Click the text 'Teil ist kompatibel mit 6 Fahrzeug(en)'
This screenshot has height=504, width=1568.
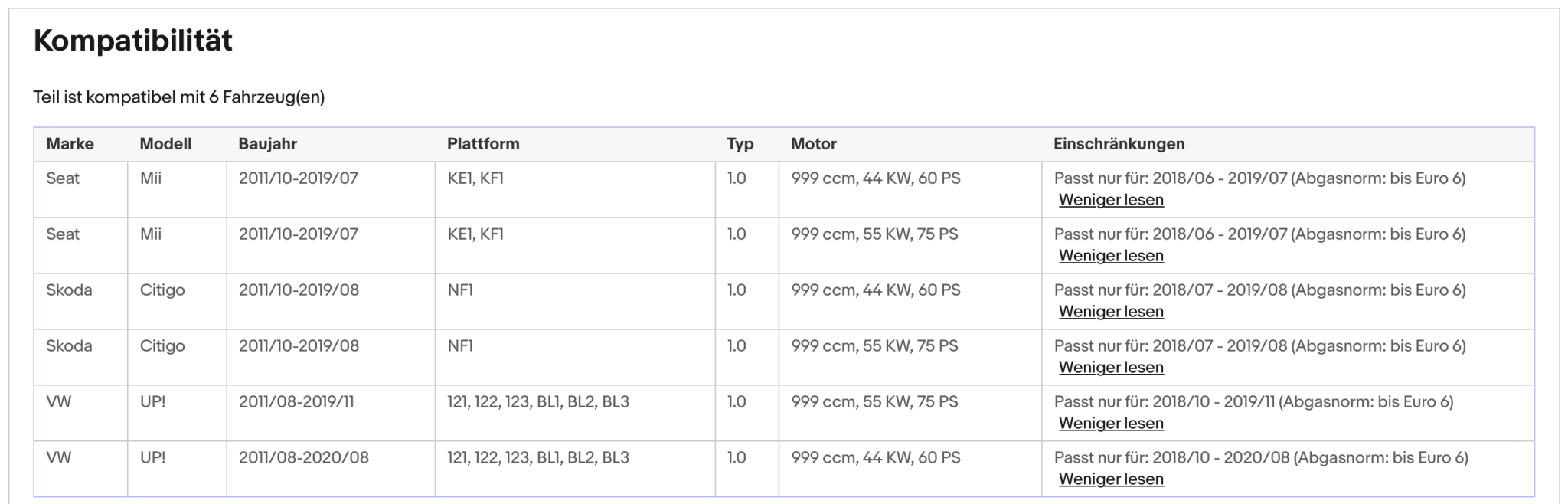179,97
